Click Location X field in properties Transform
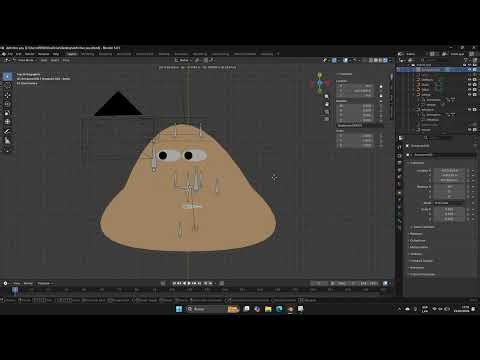This screenshot has height=360, width=480. pyautogui.click(x=449, y=170)
